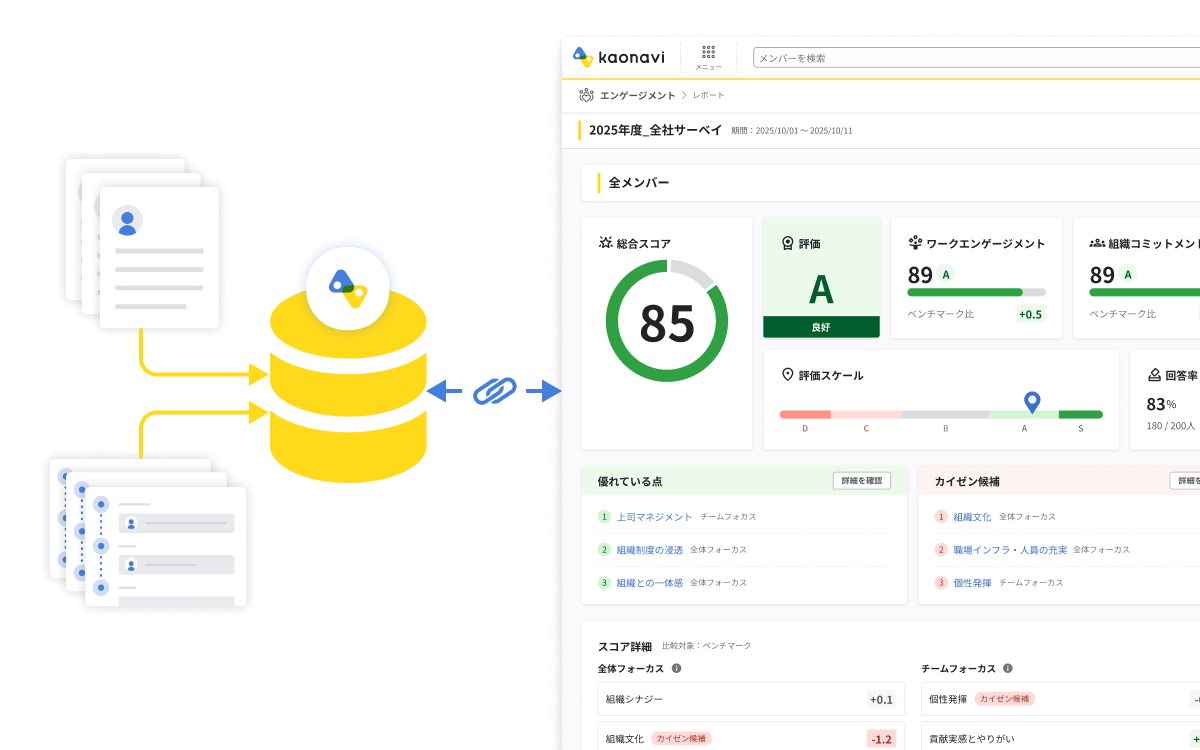Open 組織制度の浸透 link
The height and width of the screenshot is (750, 1200).
pos(649,549)
